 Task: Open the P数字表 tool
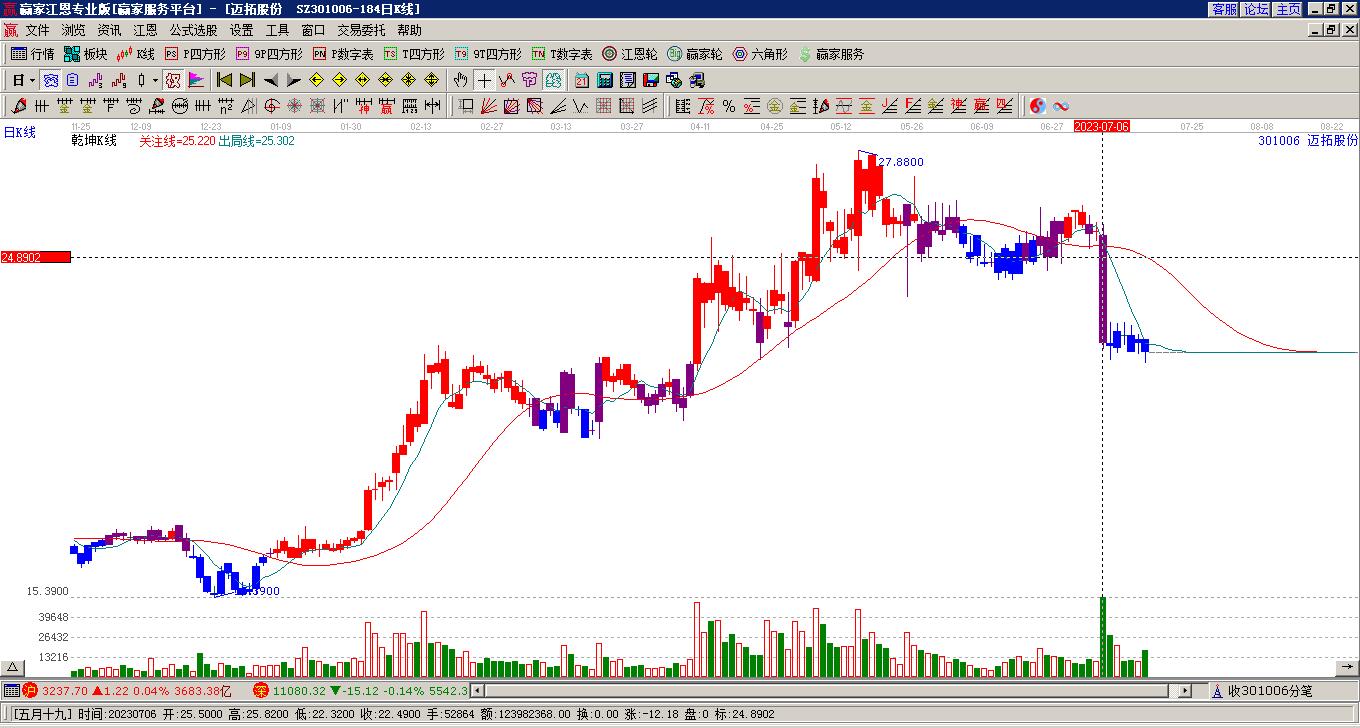tap(343, 54)
